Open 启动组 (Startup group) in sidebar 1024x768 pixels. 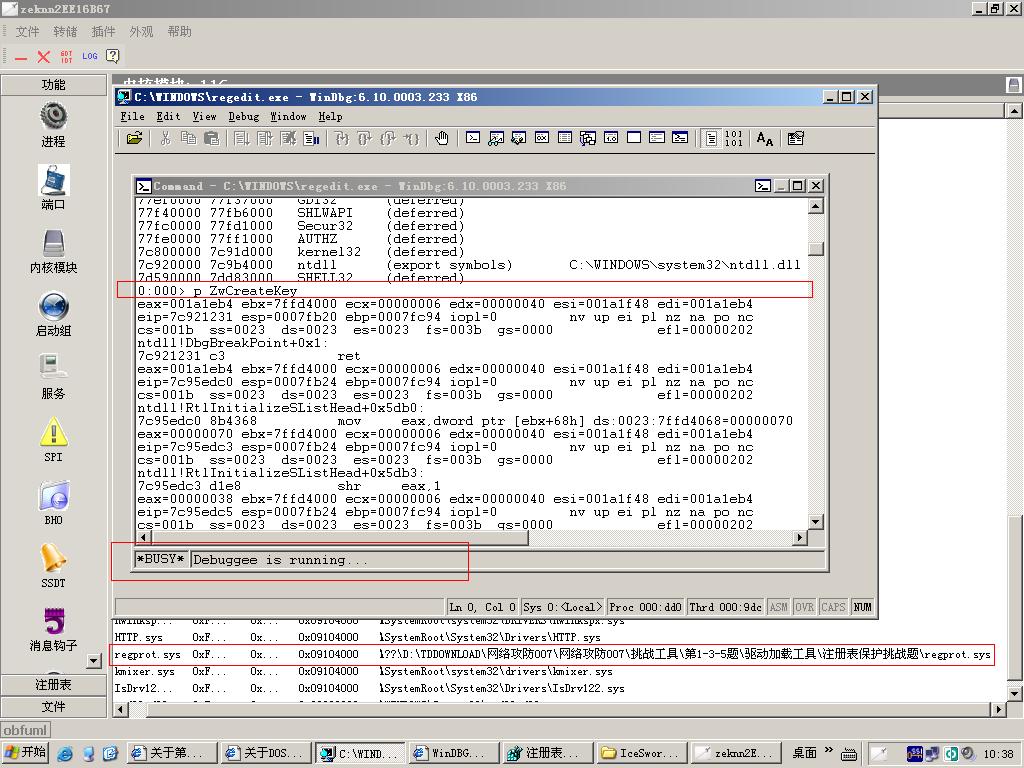(54, 314)
